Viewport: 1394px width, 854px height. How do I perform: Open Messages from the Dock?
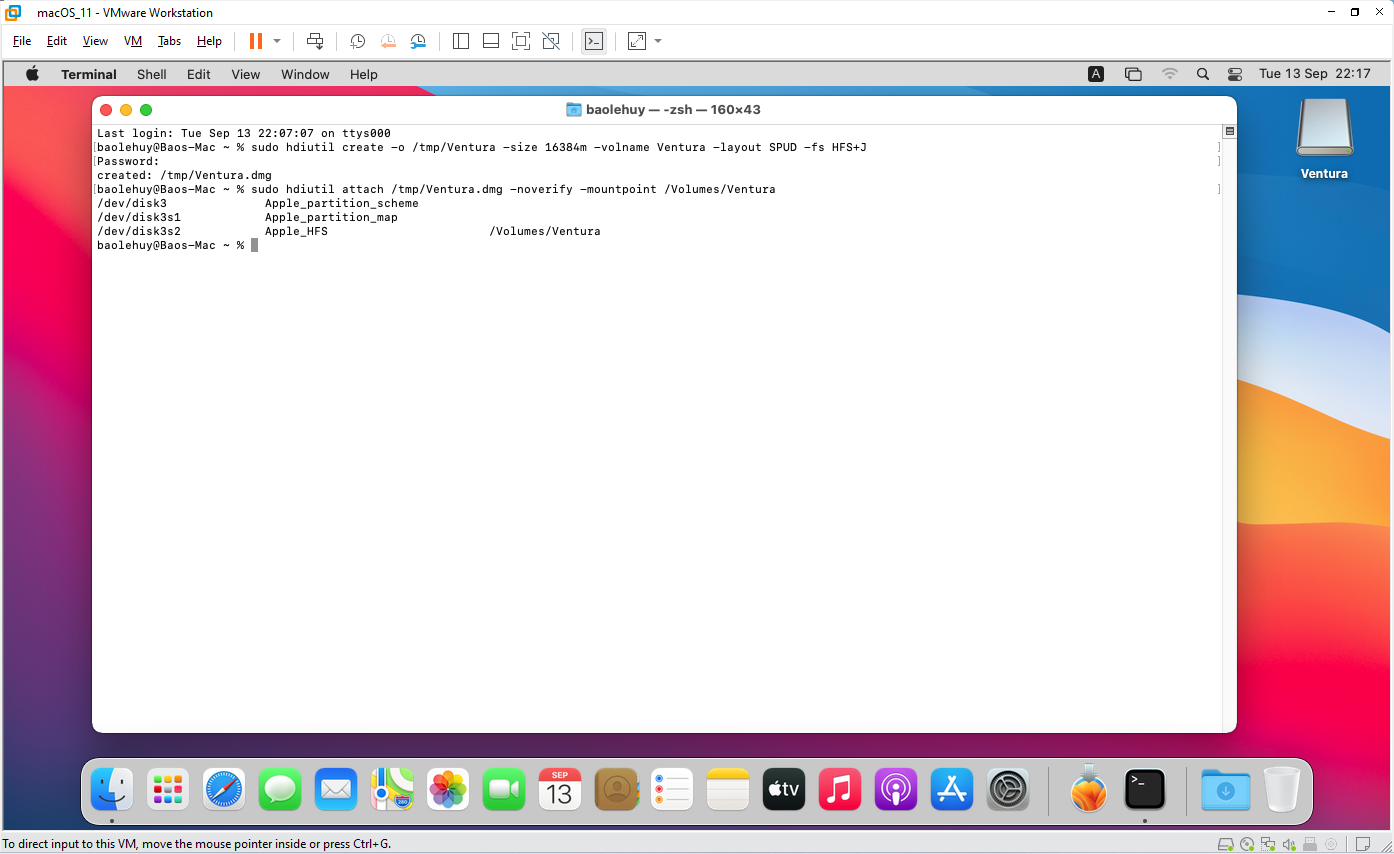click(x=280, y=790)
